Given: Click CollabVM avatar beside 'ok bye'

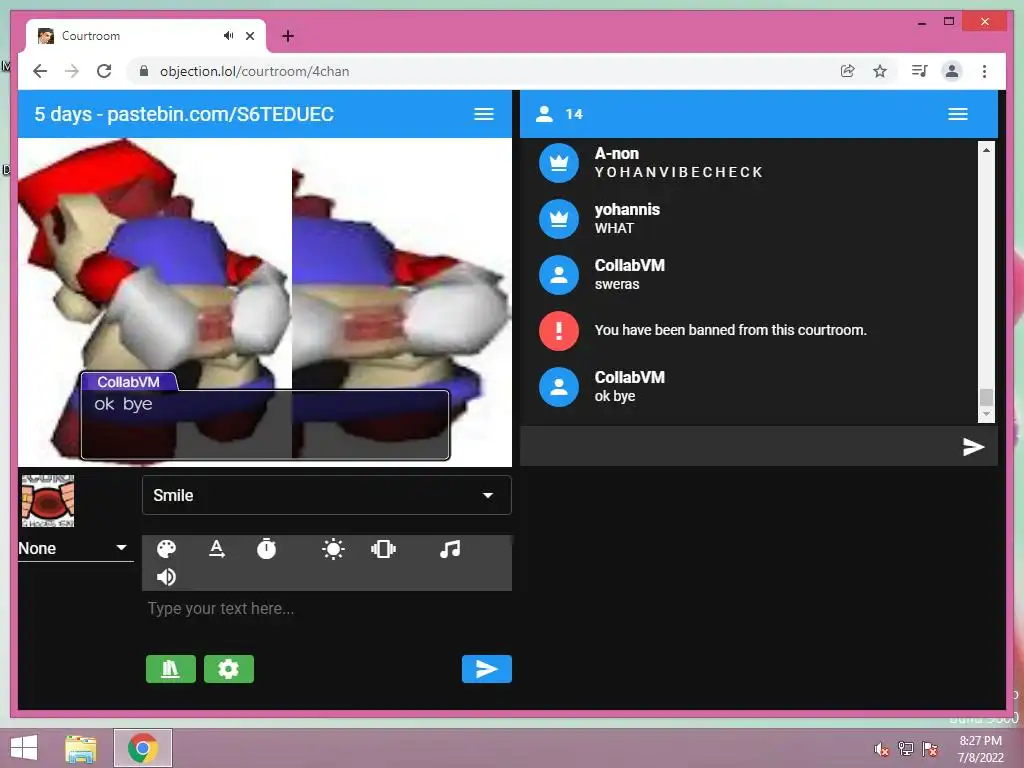Looking at the screenshot, I should tap(558, 387).
